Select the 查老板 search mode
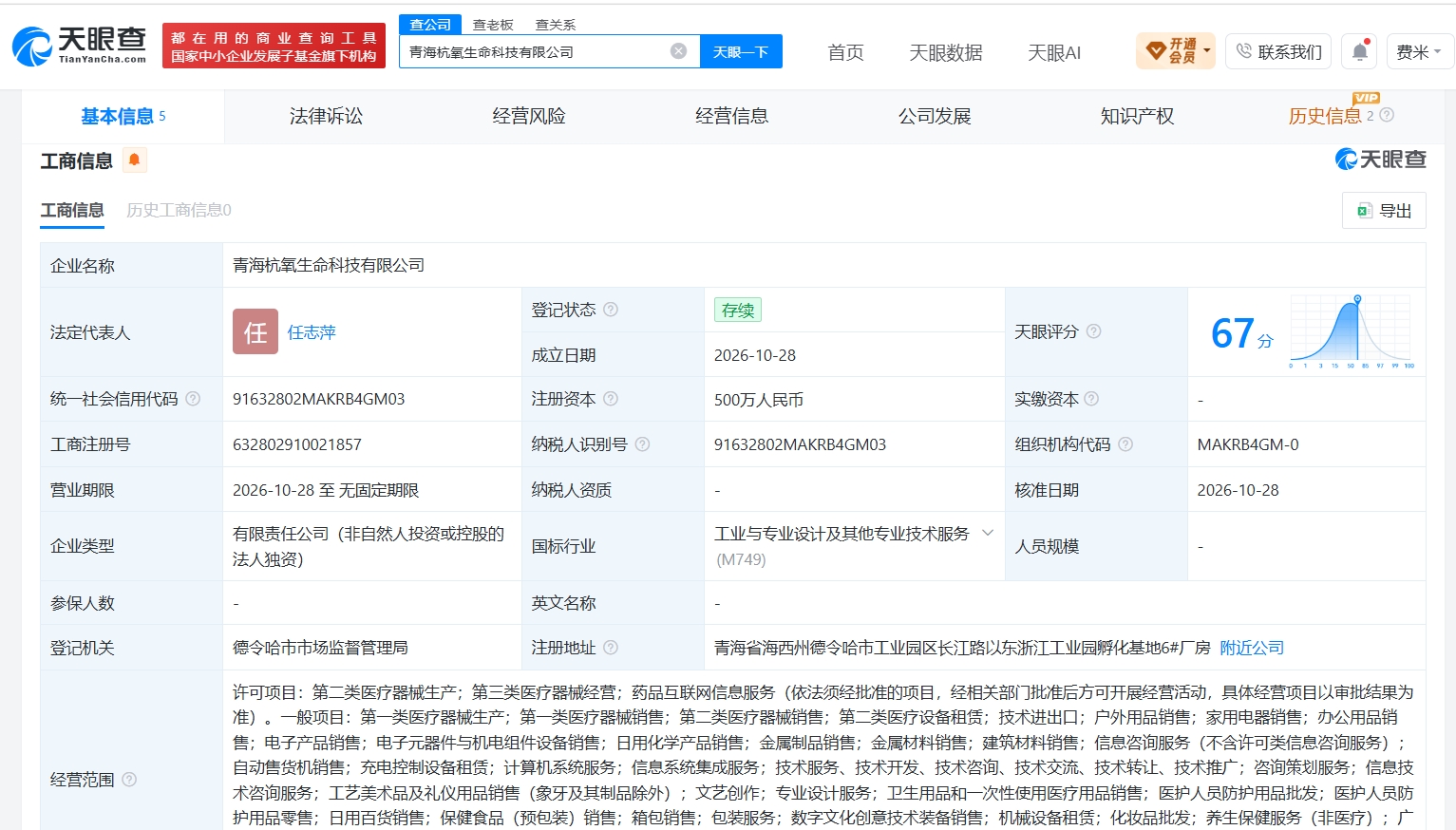Image resolution: width=1456 pixels, height=830 pixels. (x=493, y=25)
